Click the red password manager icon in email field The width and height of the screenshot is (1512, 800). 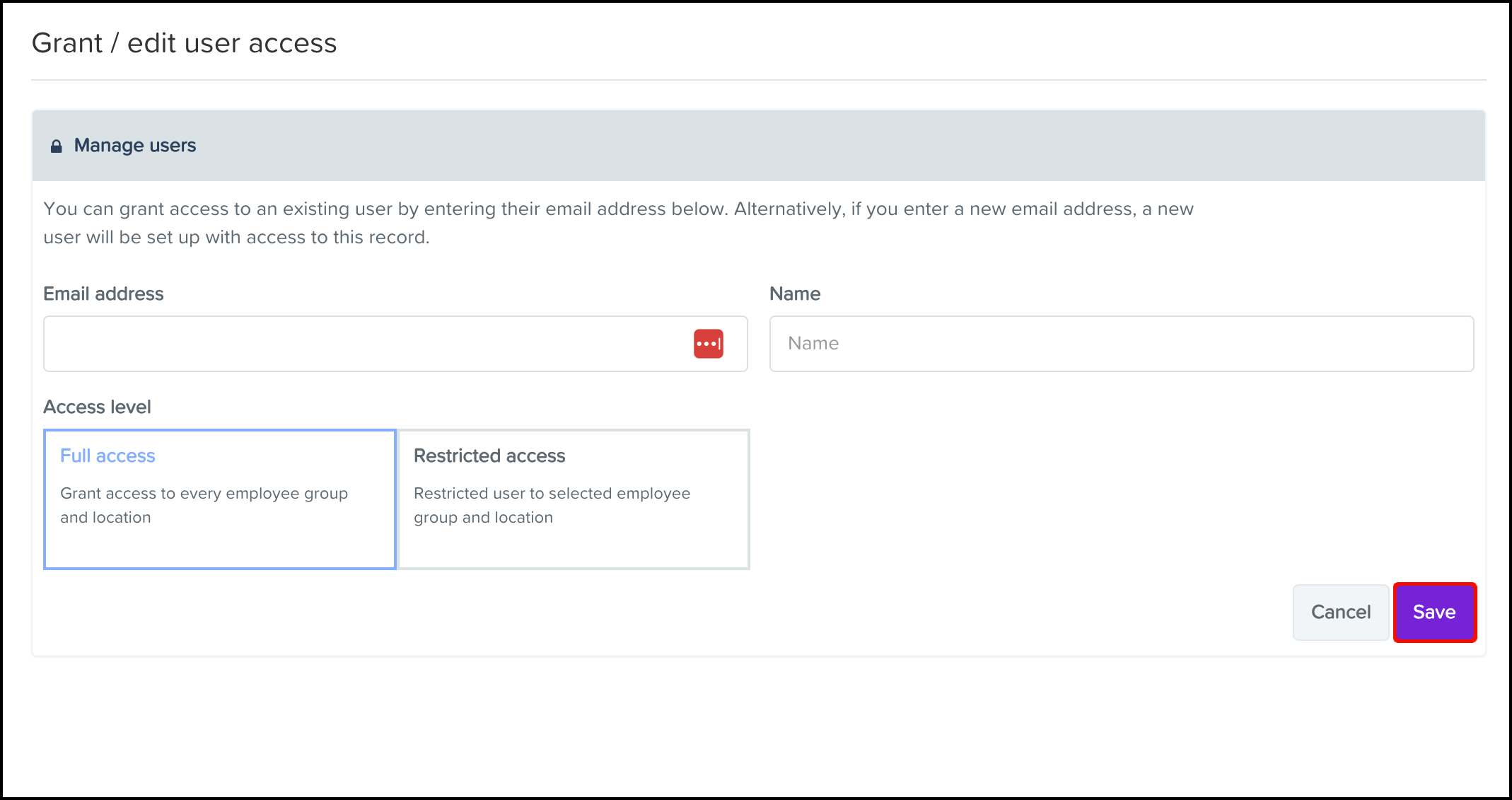coord(708,344)
